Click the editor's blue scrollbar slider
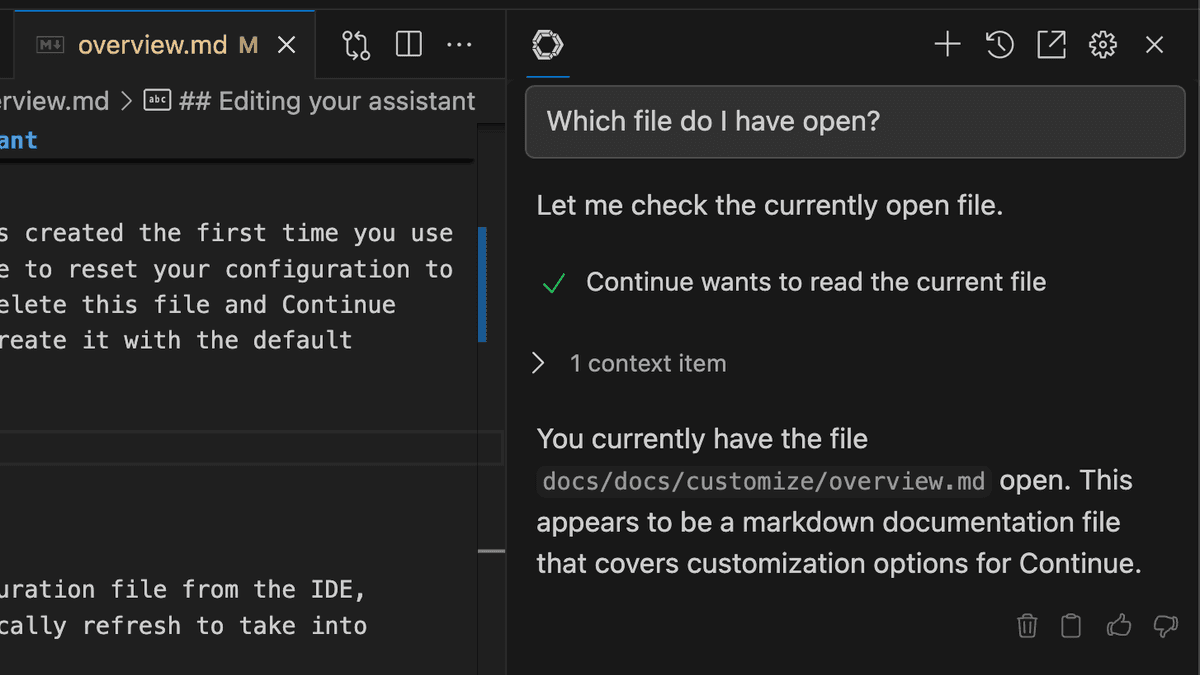The height and width of the screenshot is (675, 1200). click(483, 285)
